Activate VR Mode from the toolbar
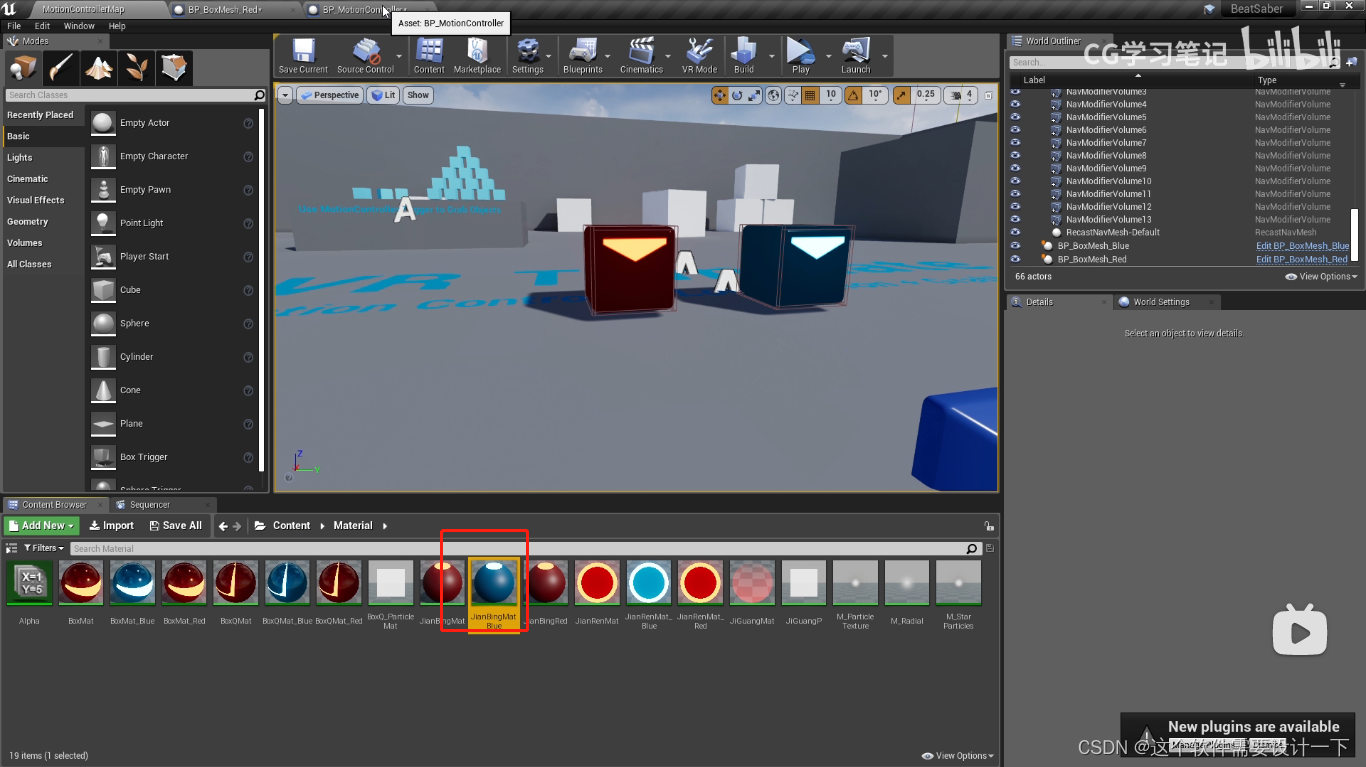 (699, 56)
